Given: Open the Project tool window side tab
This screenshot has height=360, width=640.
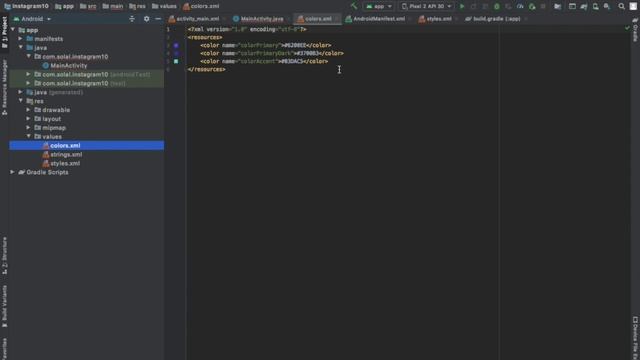Looking at the screenshot, I should click(4, 32).
